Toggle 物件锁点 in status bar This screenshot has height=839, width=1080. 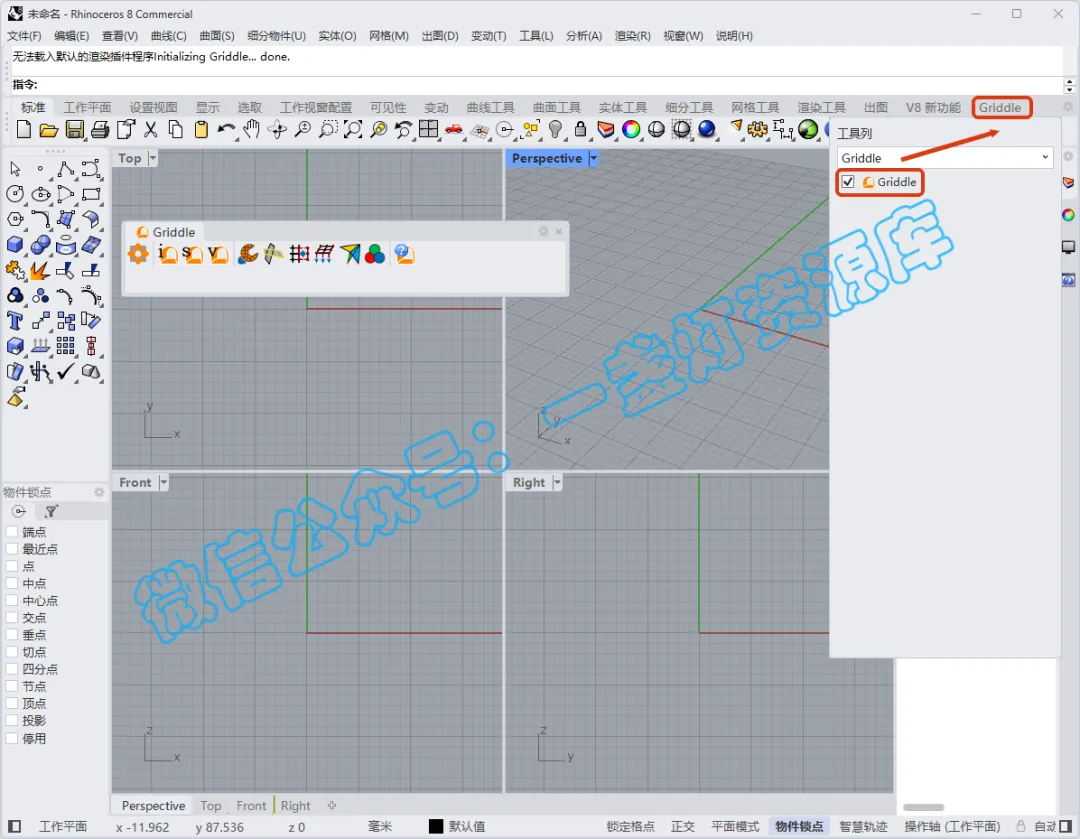(x=799, y=827)
